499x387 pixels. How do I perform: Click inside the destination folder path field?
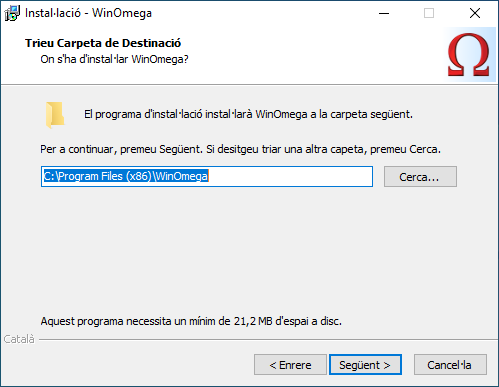tap(207, 177)
